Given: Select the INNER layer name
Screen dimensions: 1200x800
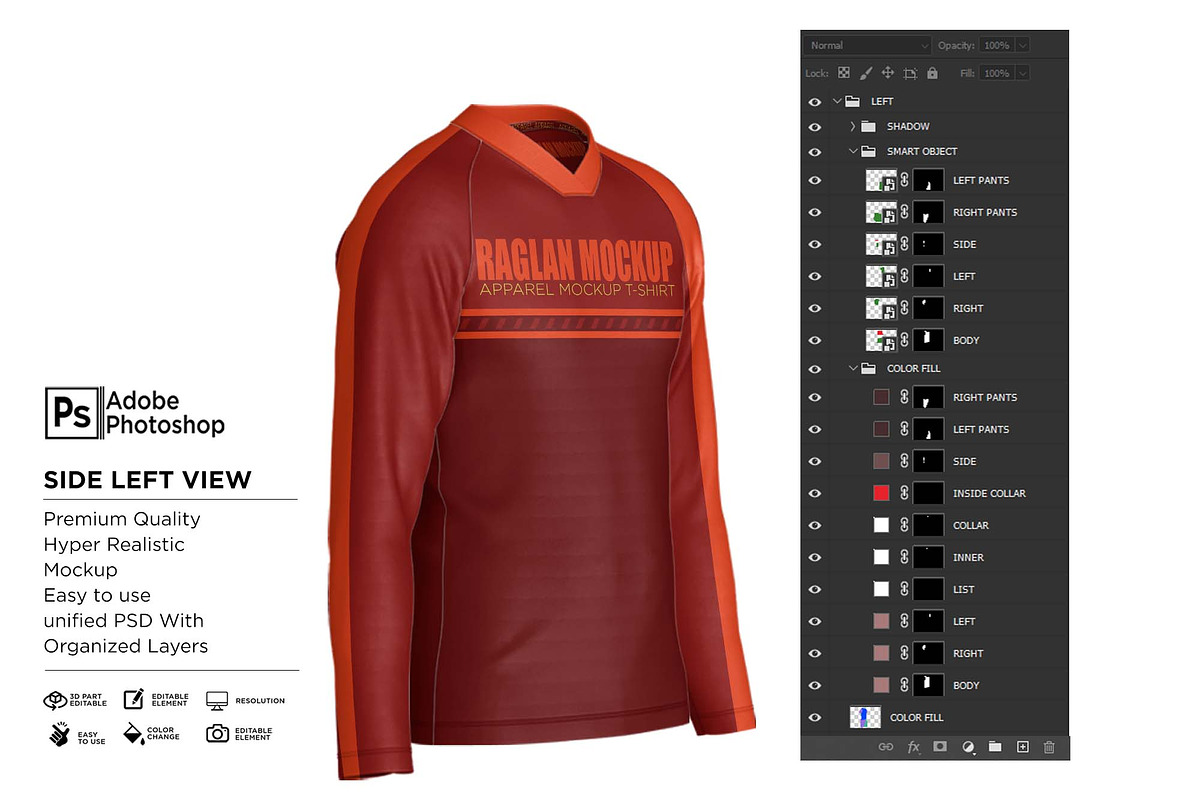Looking at the screenshot, I should (x=968, y=557).
